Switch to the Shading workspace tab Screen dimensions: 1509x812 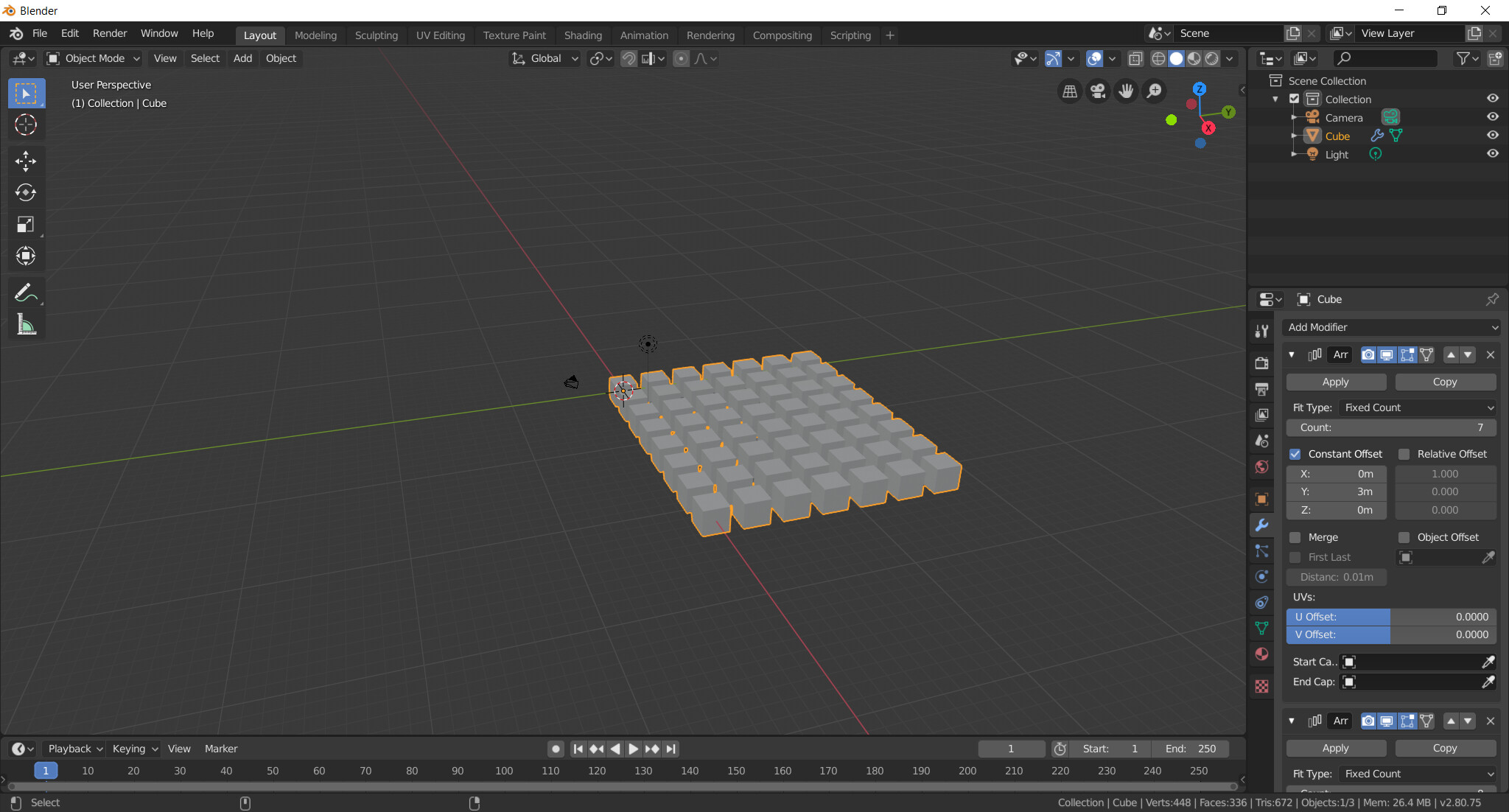point(583,35)
